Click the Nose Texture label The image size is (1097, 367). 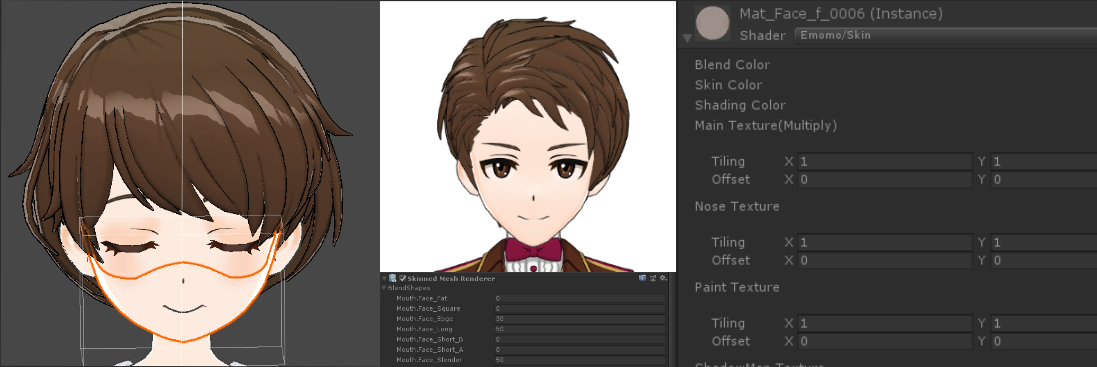pyautogui.click(x=737, y=206)
